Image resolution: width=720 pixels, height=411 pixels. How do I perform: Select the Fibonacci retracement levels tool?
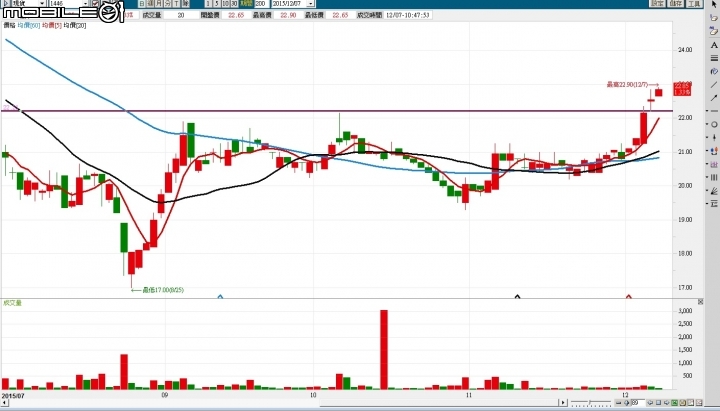point(714,203)
